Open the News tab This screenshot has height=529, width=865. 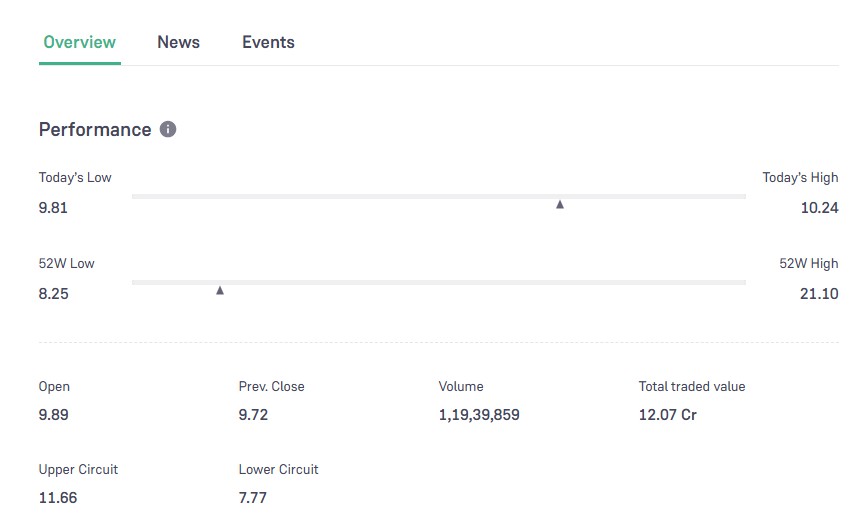pyautogui.click(x=178, y=42)
